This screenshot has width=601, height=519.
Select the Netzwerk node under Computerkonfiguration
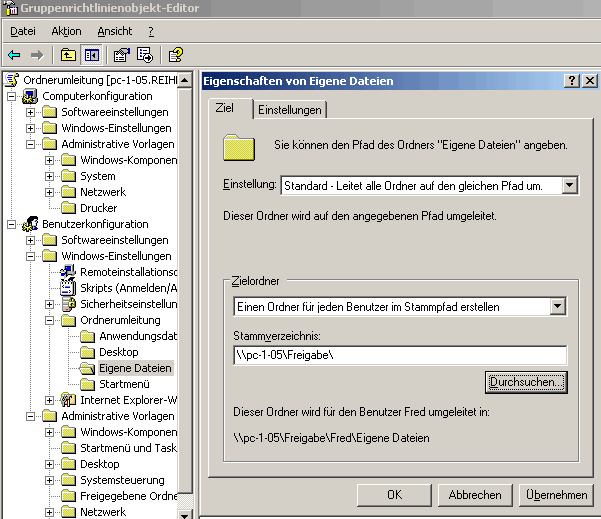(103, 192)
